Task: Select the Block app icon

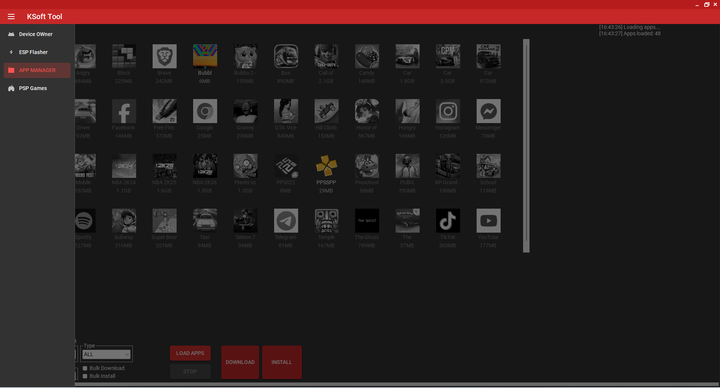Action: point(124,56)
